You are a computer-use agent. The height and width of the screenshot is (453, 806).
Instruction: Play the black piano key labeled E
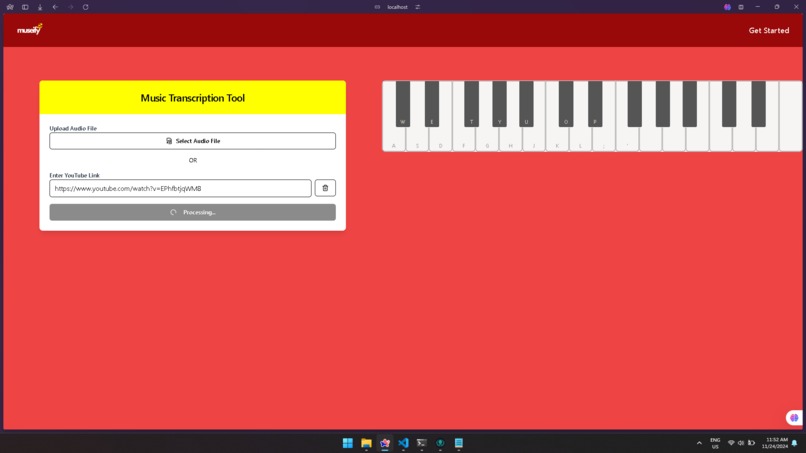click(x=432, y=103)
